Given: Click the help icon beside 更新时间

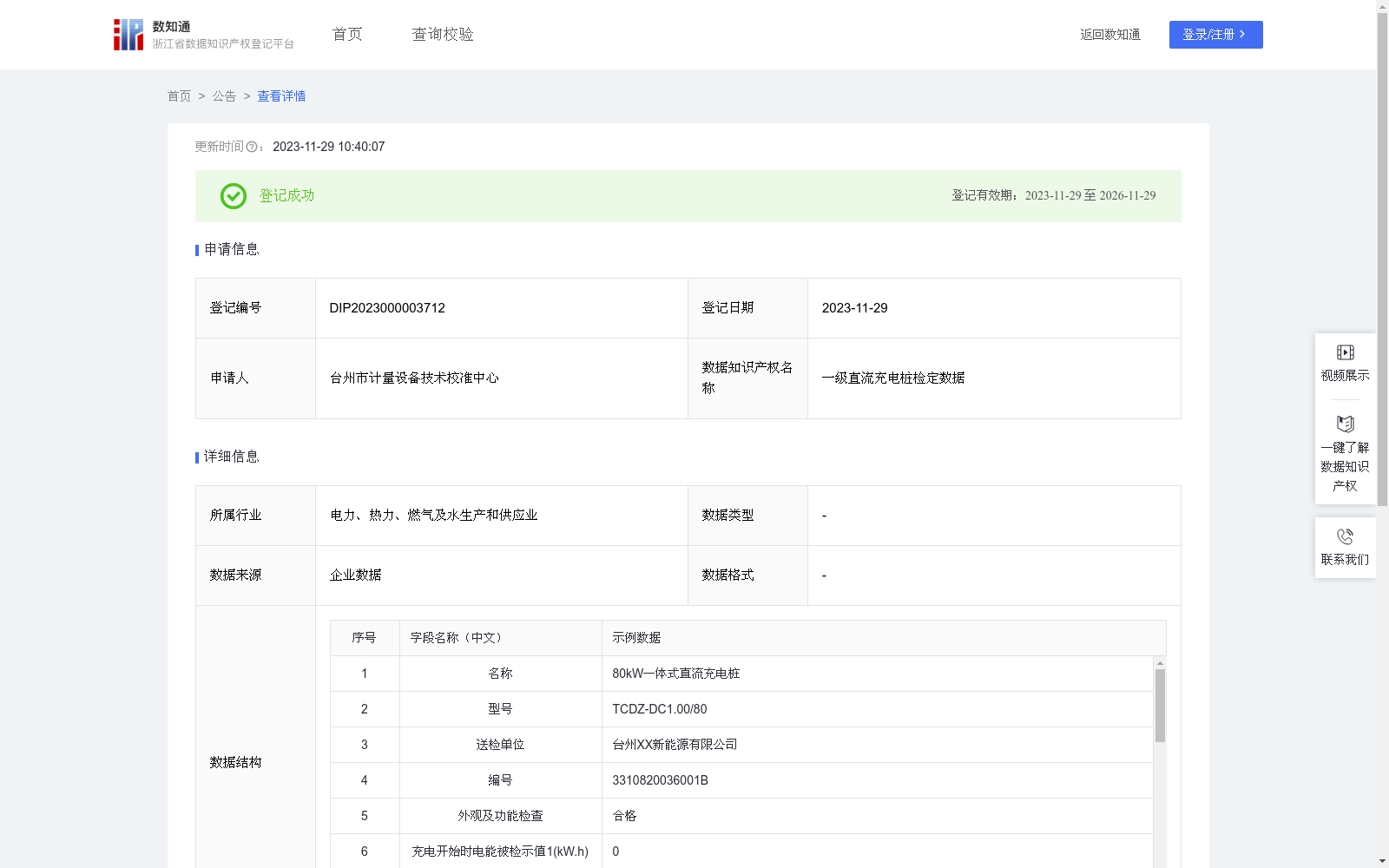Looking at the screenshot, I should pos(252,148).
